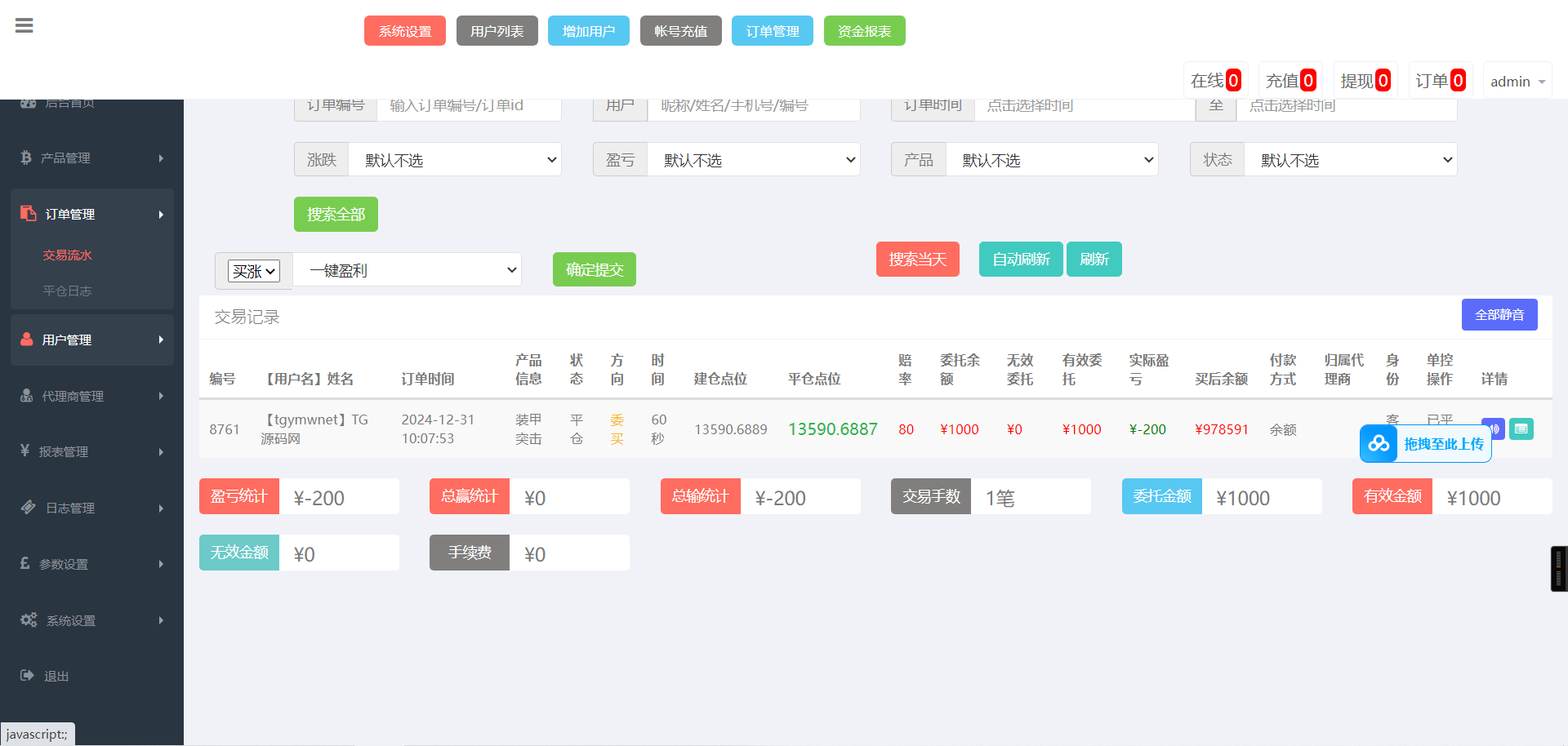Click the yen icon for 报表管理

point(25,451)
